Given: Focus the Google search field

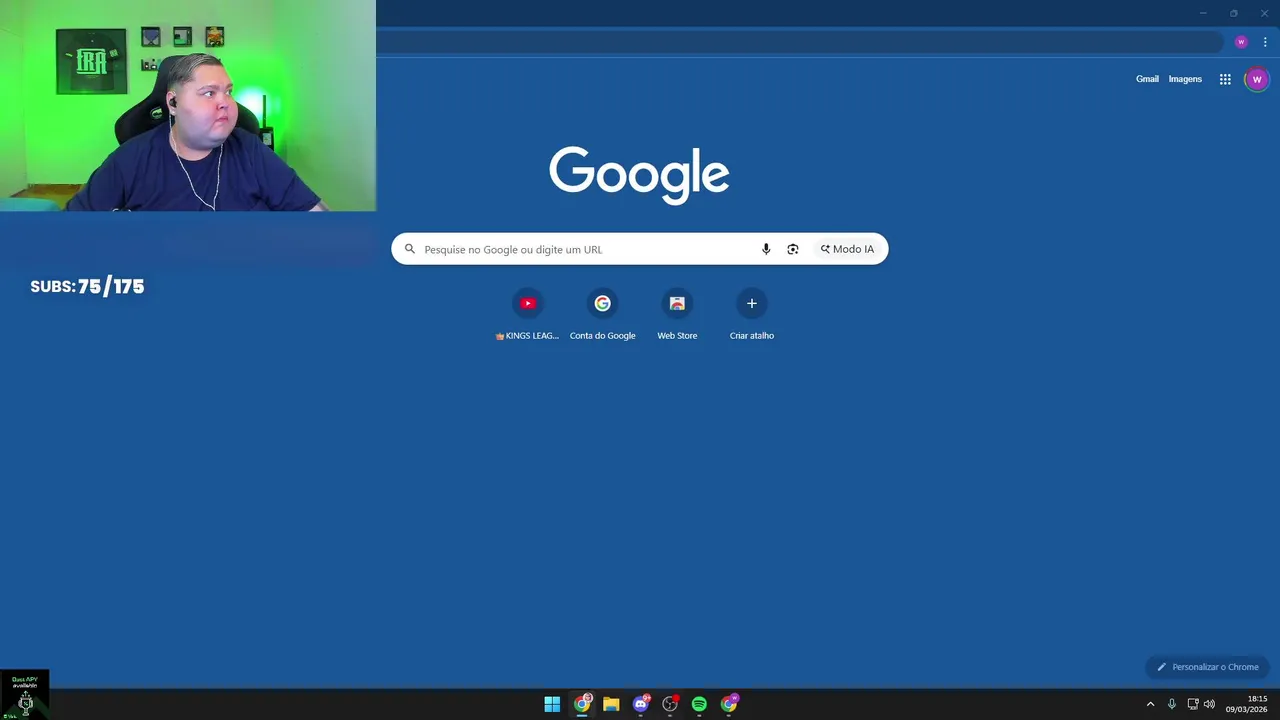Looking at the screenshot, I should [x=640, y=249].
